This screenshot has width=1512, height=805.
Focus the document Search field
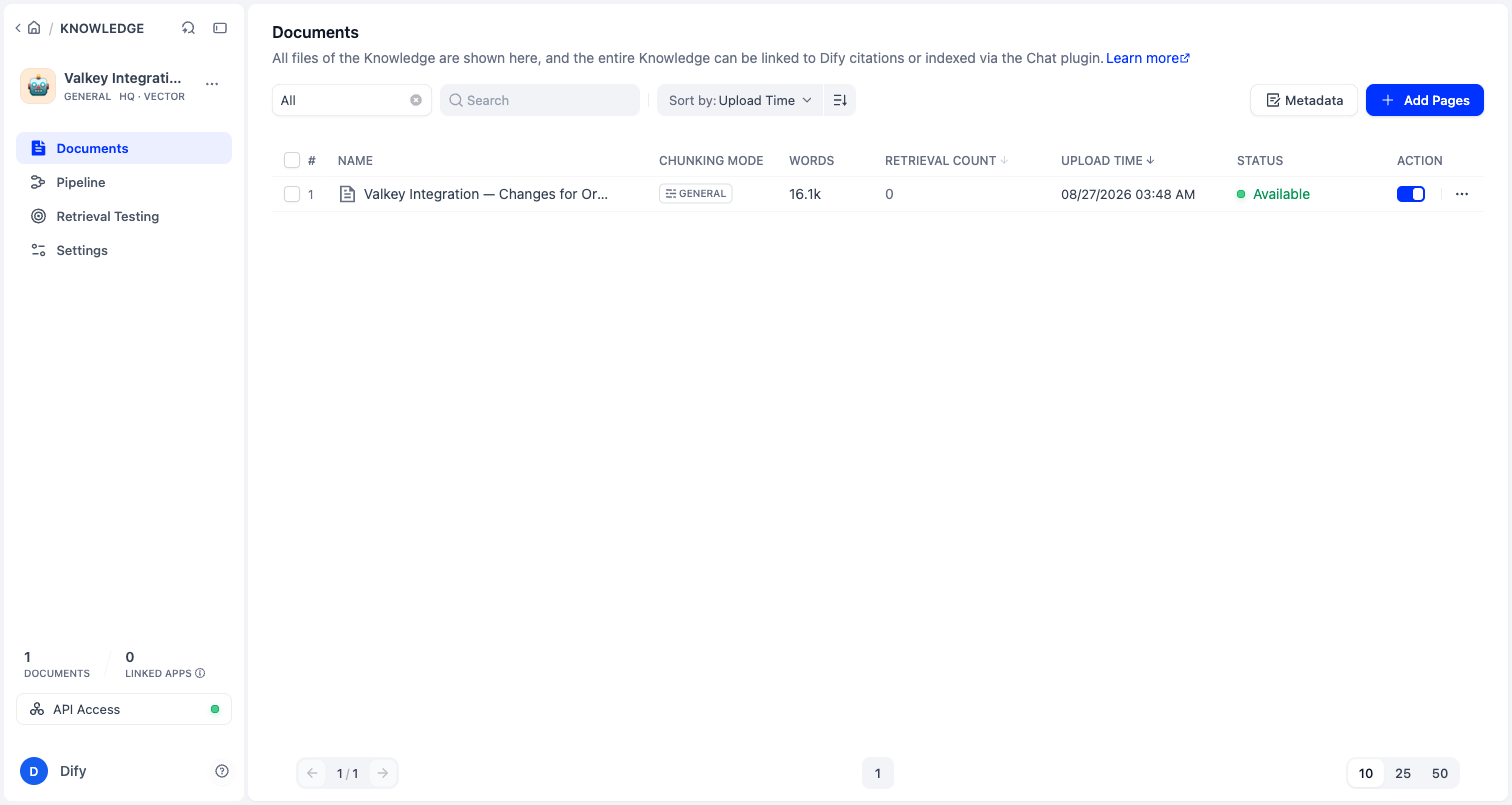[x=540, y=100]
